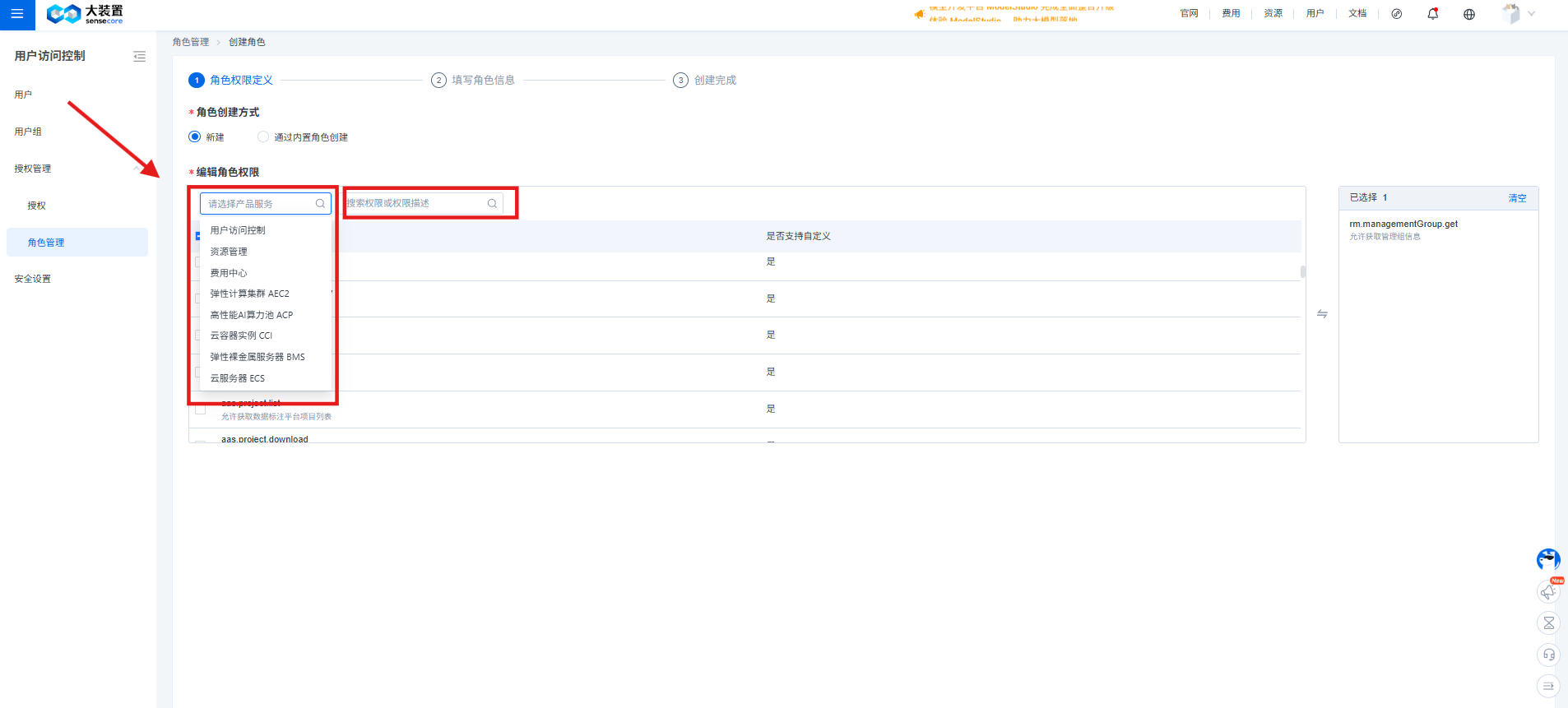Click 清空 to clear selected permissions
Screen dimensions: 1568x708
point(1517,198)
